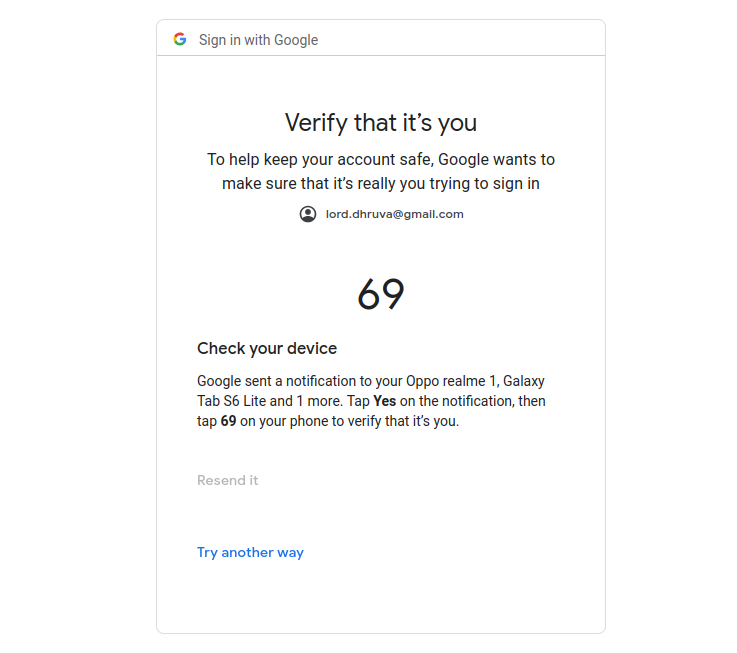Click the bold 69 in the instruction paragraph
Image resolution: width=737 pixels, height=653 pixels.
tap(228, 421)
